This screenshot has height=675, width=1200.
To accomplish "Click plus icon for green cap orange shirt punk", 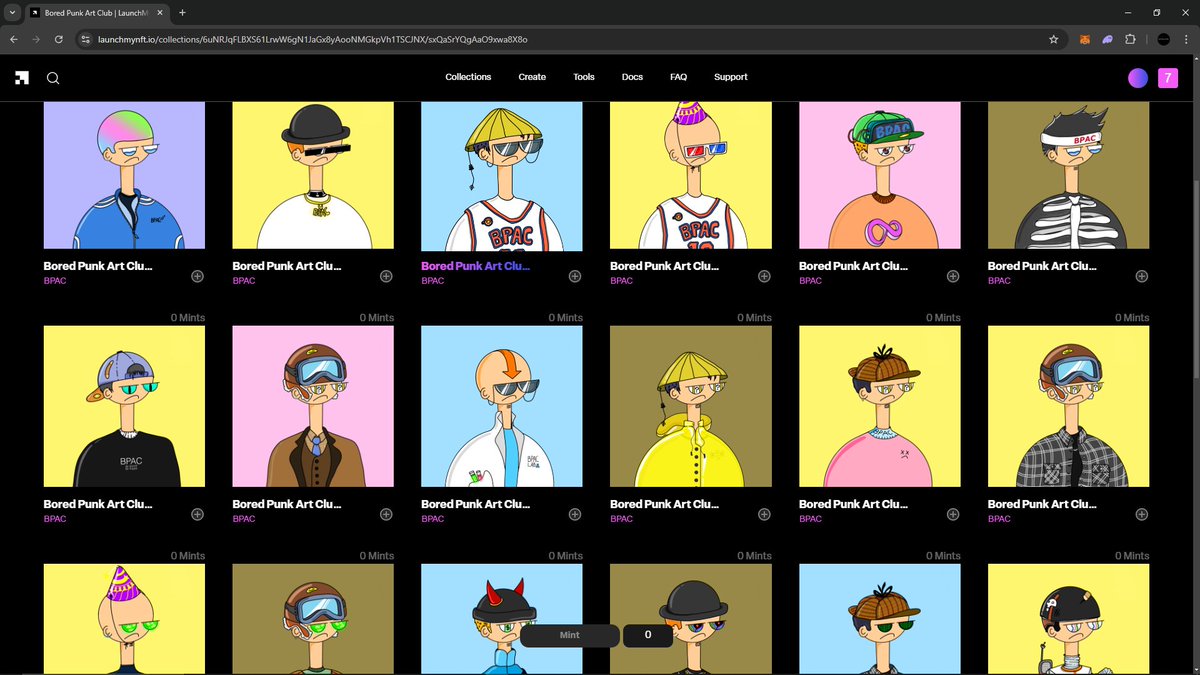I will (953, 276).
